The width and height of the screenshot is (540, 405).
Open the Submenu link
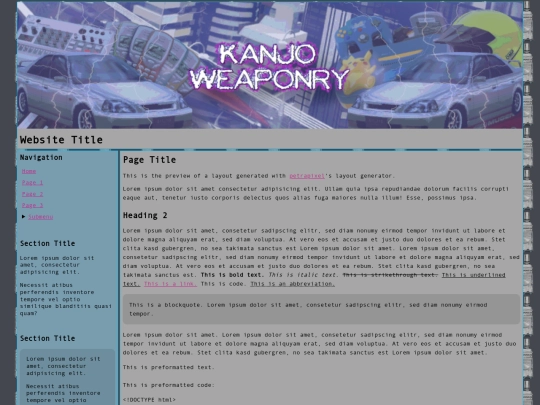coord(41,217)
